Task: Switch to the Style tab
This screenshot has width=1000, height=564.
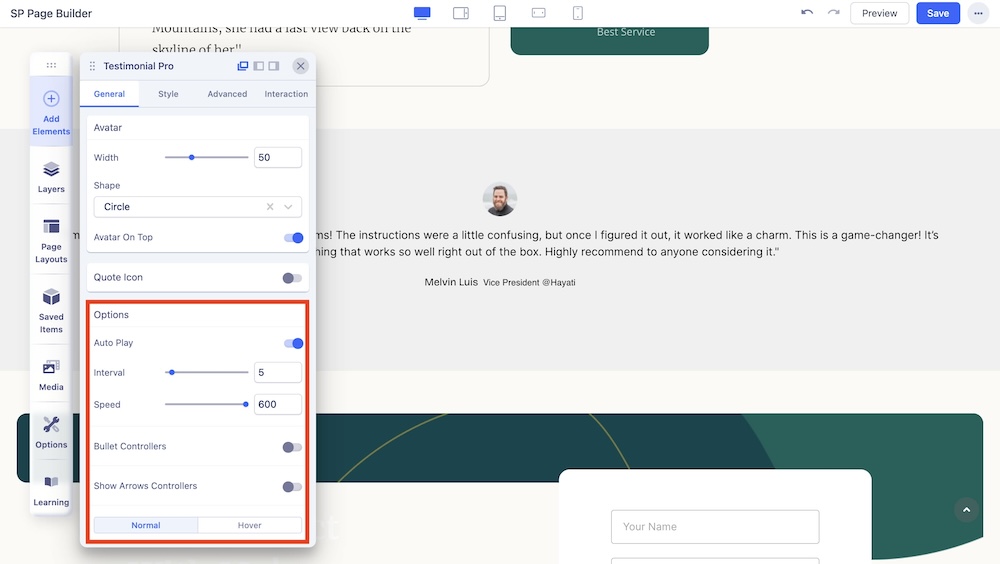Action: tap(168, 94)
